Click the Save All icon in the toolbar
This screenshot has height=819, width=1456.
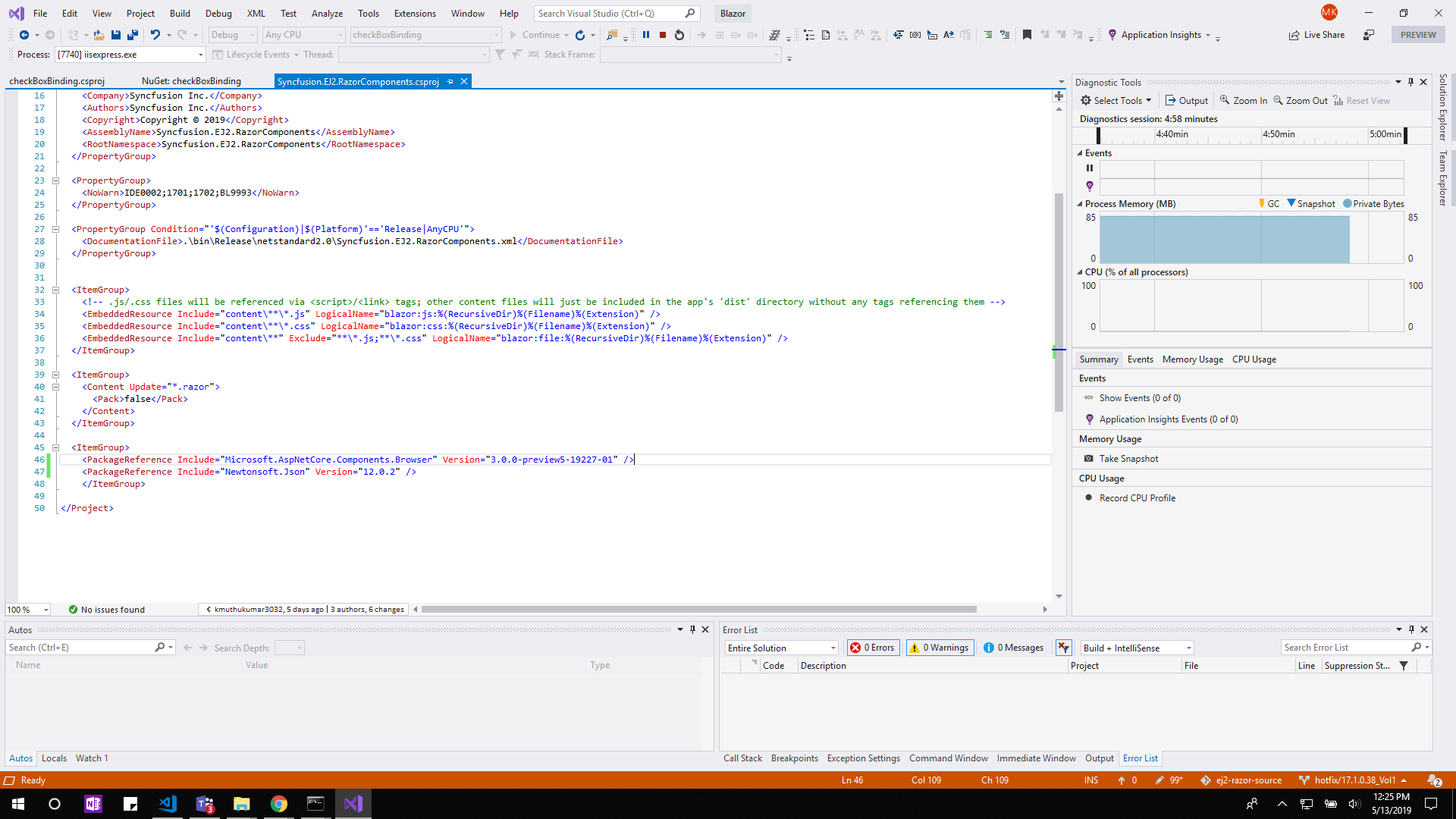pyautogui.click(x=133, y=35)
